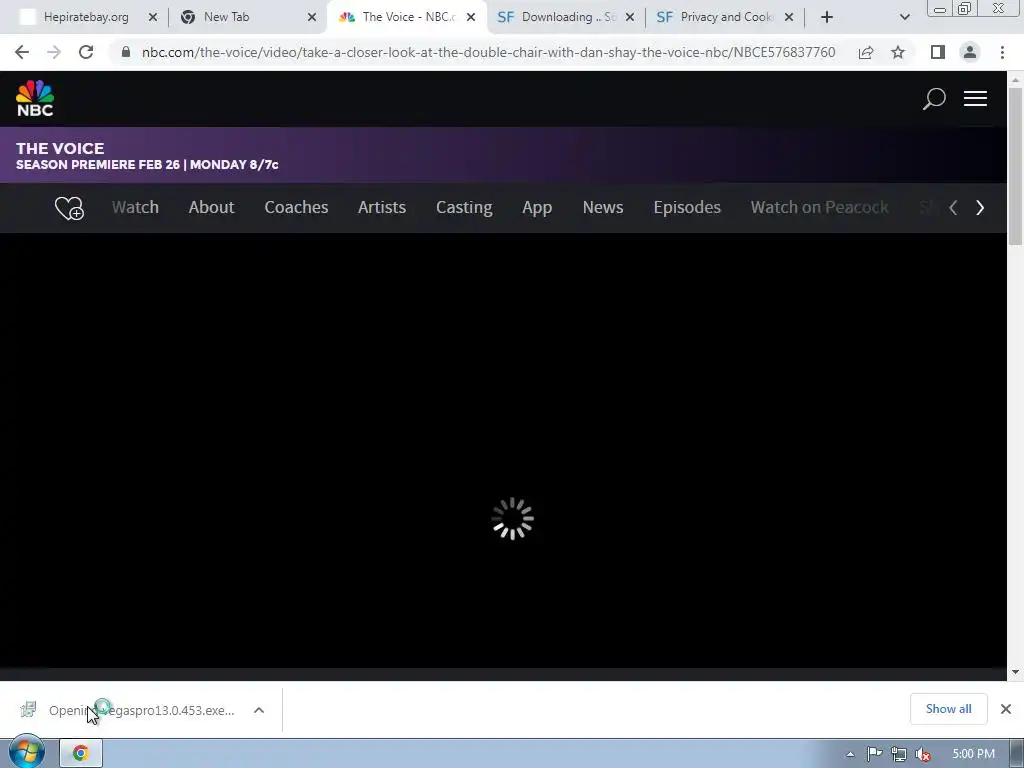The image size is (1024, 768).
Task: Toggle the browser side panel
Action: pyautogui.click(x=938, y=52)
